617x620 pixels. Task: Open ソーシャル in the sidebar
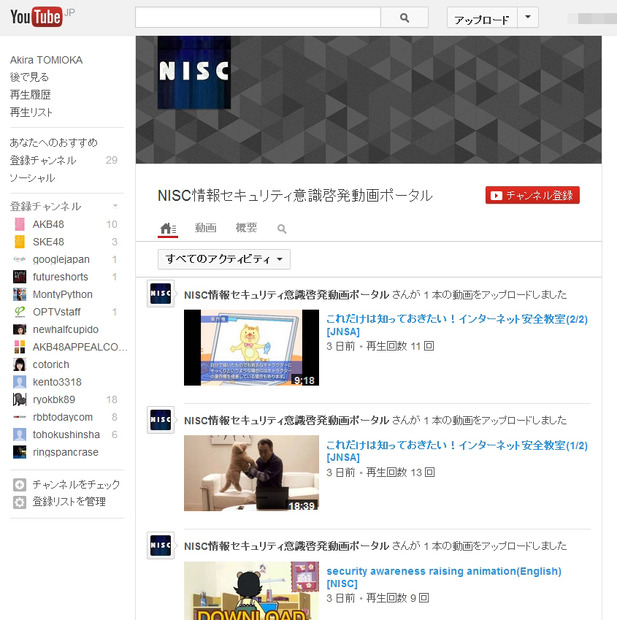click(32, 178)
